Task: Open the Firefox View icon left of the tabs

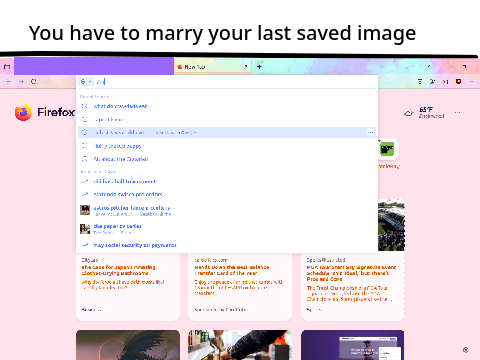Action: click(7, 67)
